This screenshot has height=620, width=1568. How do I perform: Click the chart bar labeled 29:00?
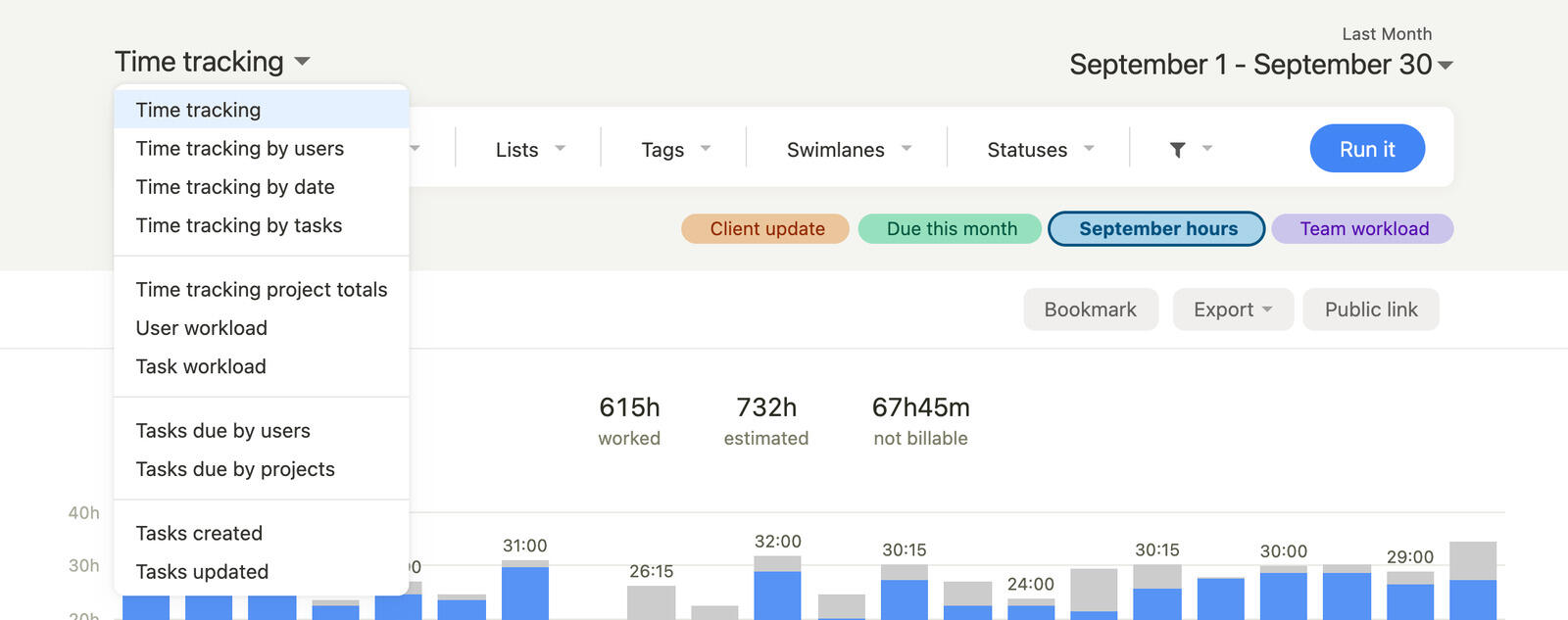pos(1410,596)
